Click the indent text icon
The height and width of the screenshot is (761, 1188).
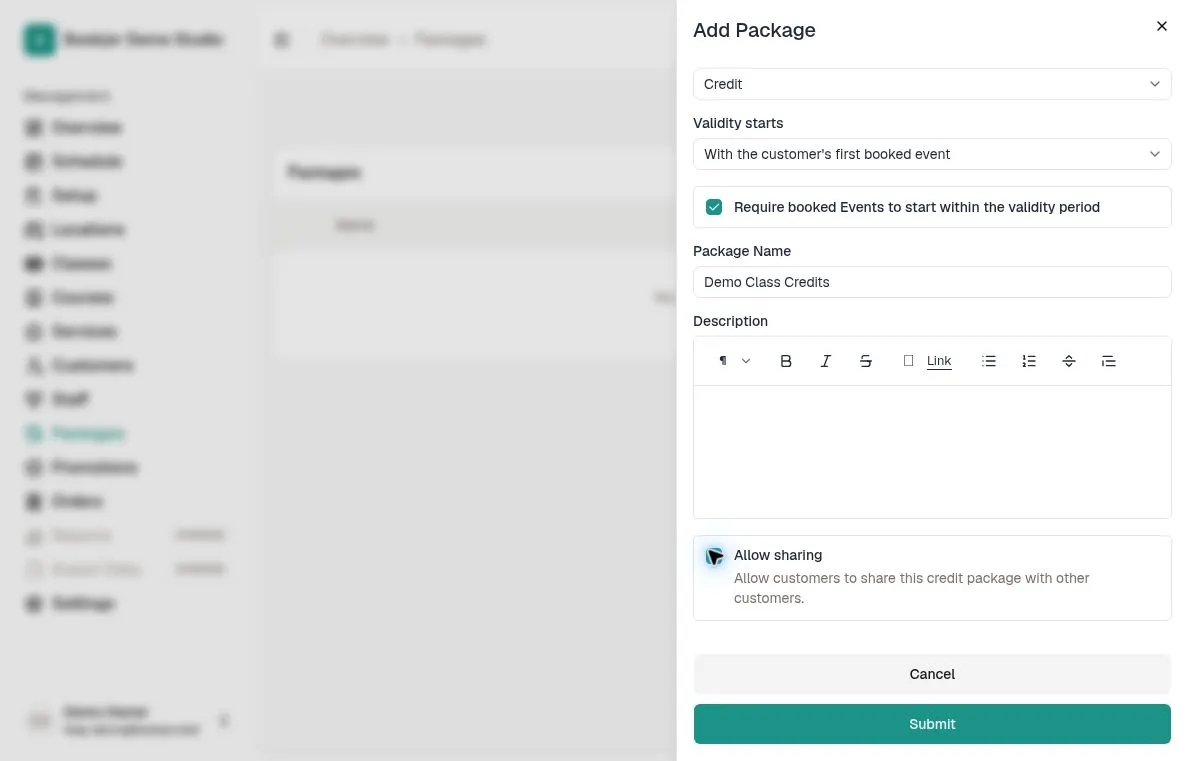coord(1108,361)
